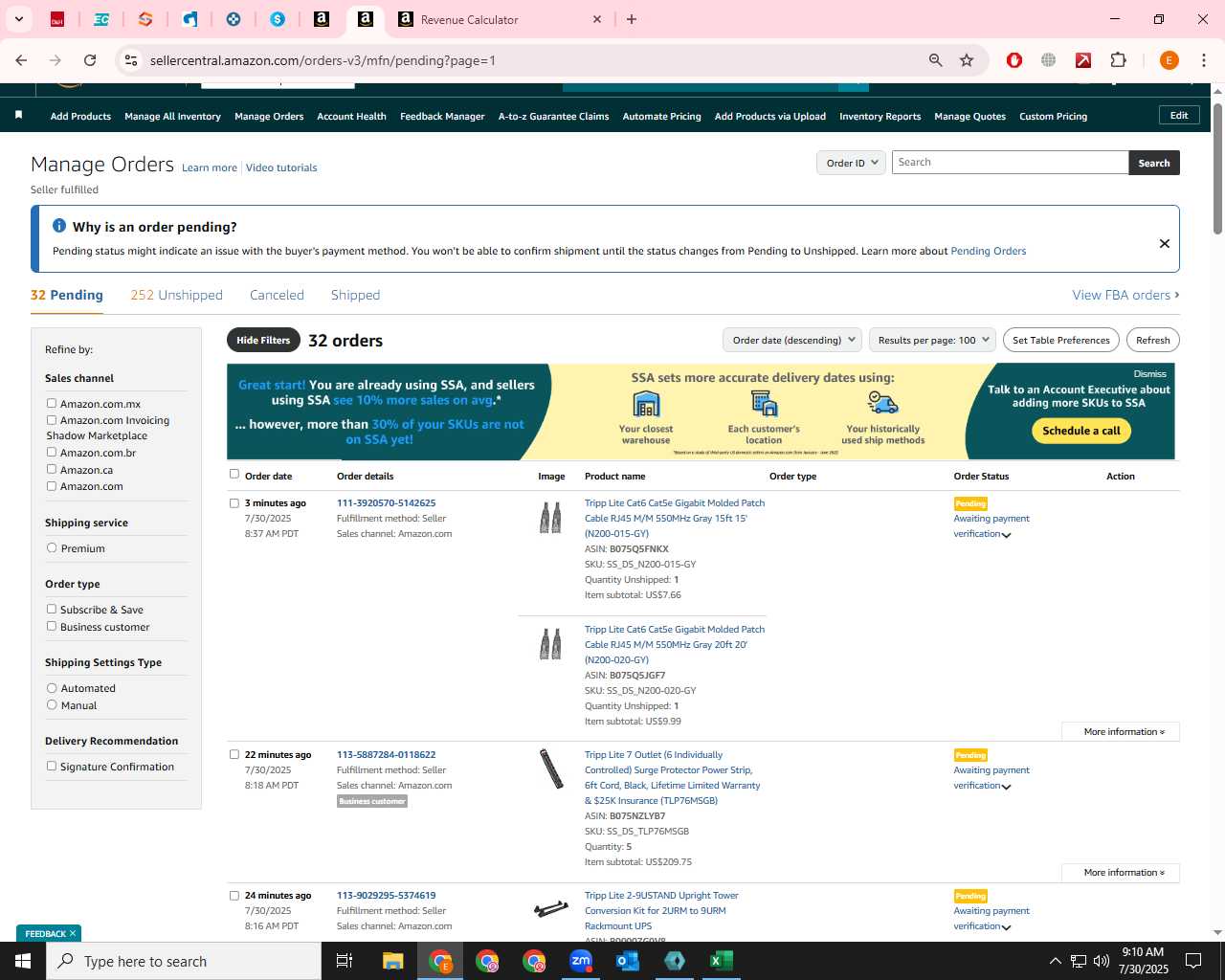The image size is (1225, 980).
Task: Open the Order date (descending) sort dropdown
Action: [x=792, y=340]
